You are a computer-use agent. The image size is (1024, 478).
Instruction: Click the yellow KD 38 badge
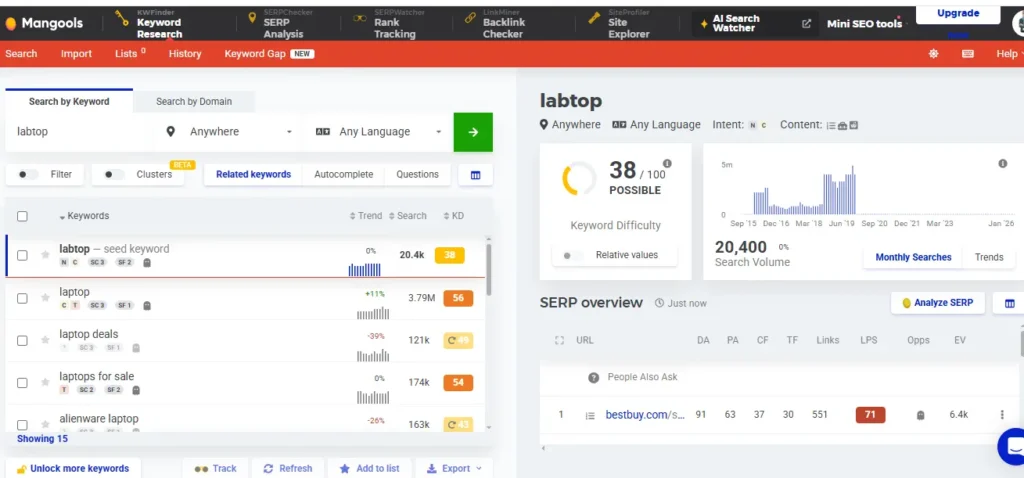point(449,255)
